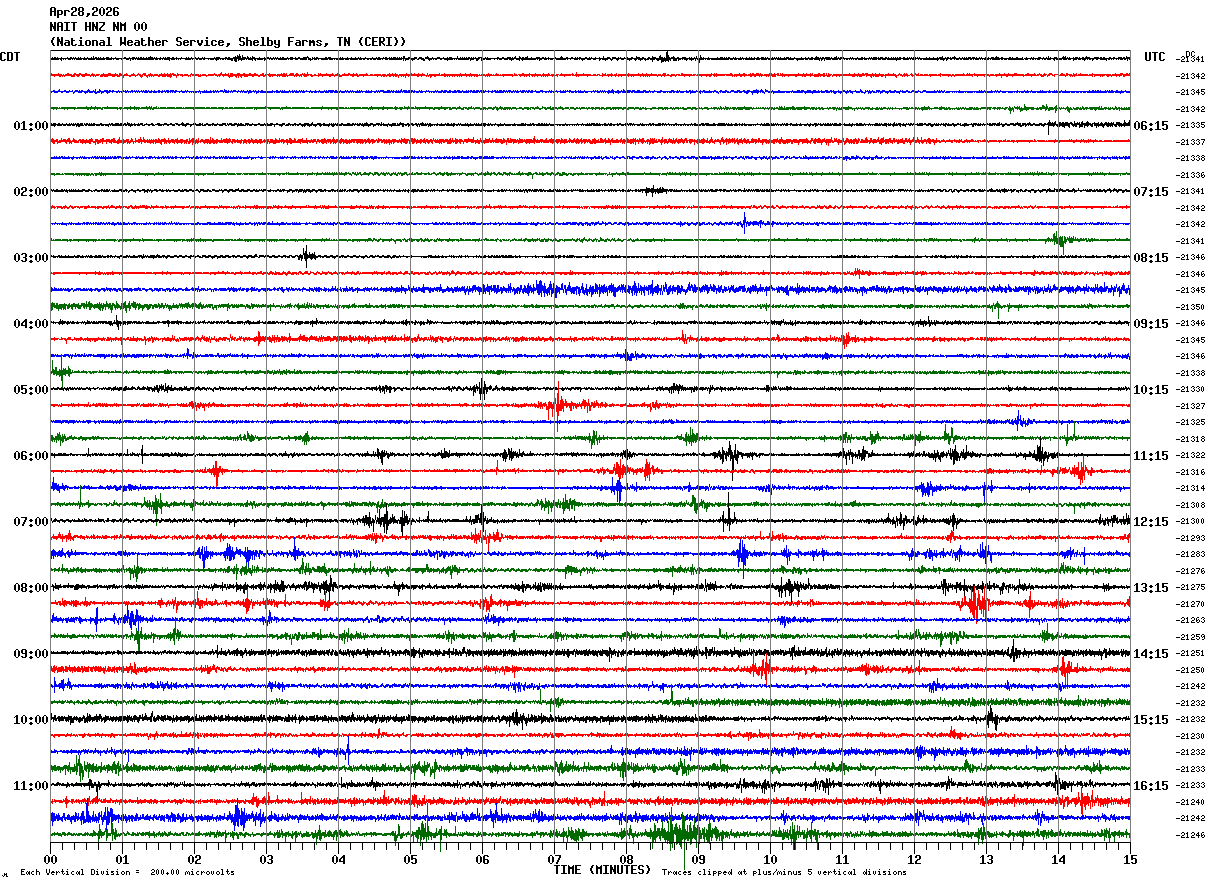1210x886 pixels.
Task: Select DC offset value -21275
Action: pyautogui.click(x=1191, y=588)
